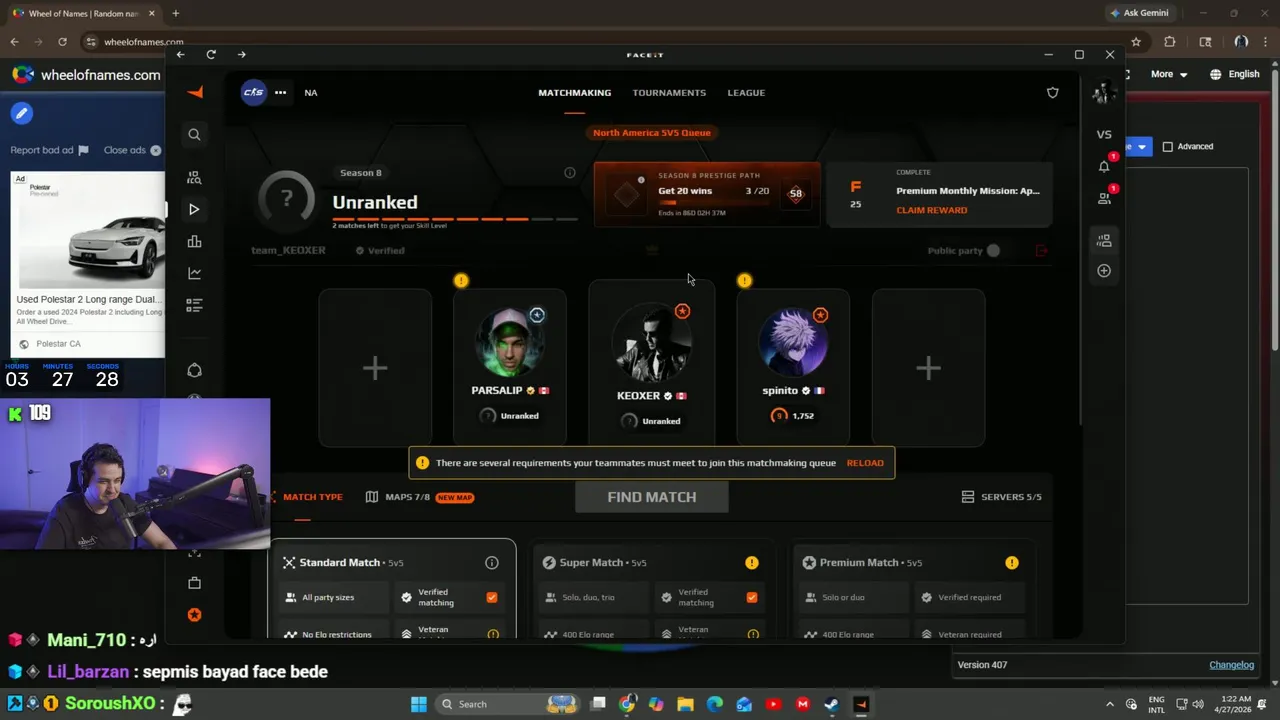This screenshot has height=720, width=1280.
Task: Open the user profile avatar in FACEIT
Action: 1104,93
